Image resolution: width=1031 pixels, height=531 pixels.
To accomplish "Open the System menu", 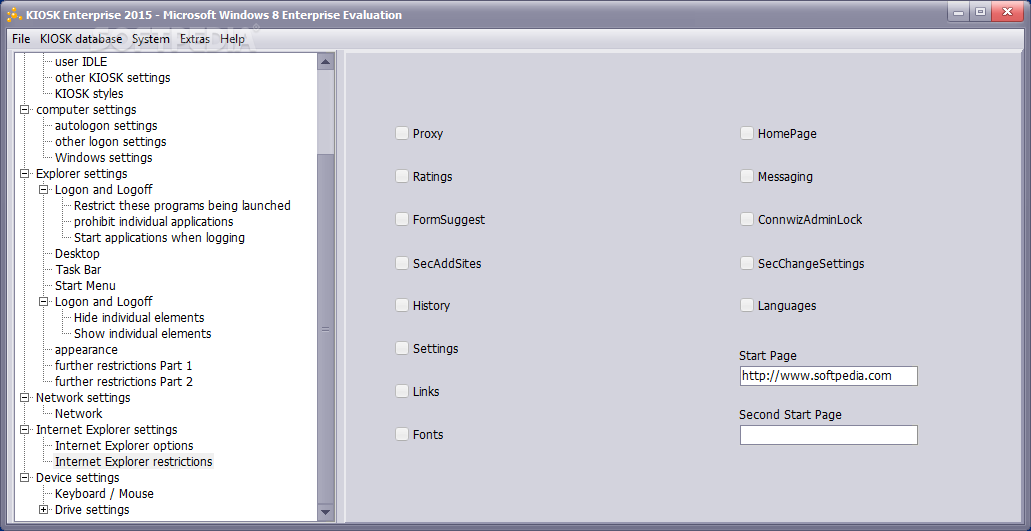I will coord(151,39).
